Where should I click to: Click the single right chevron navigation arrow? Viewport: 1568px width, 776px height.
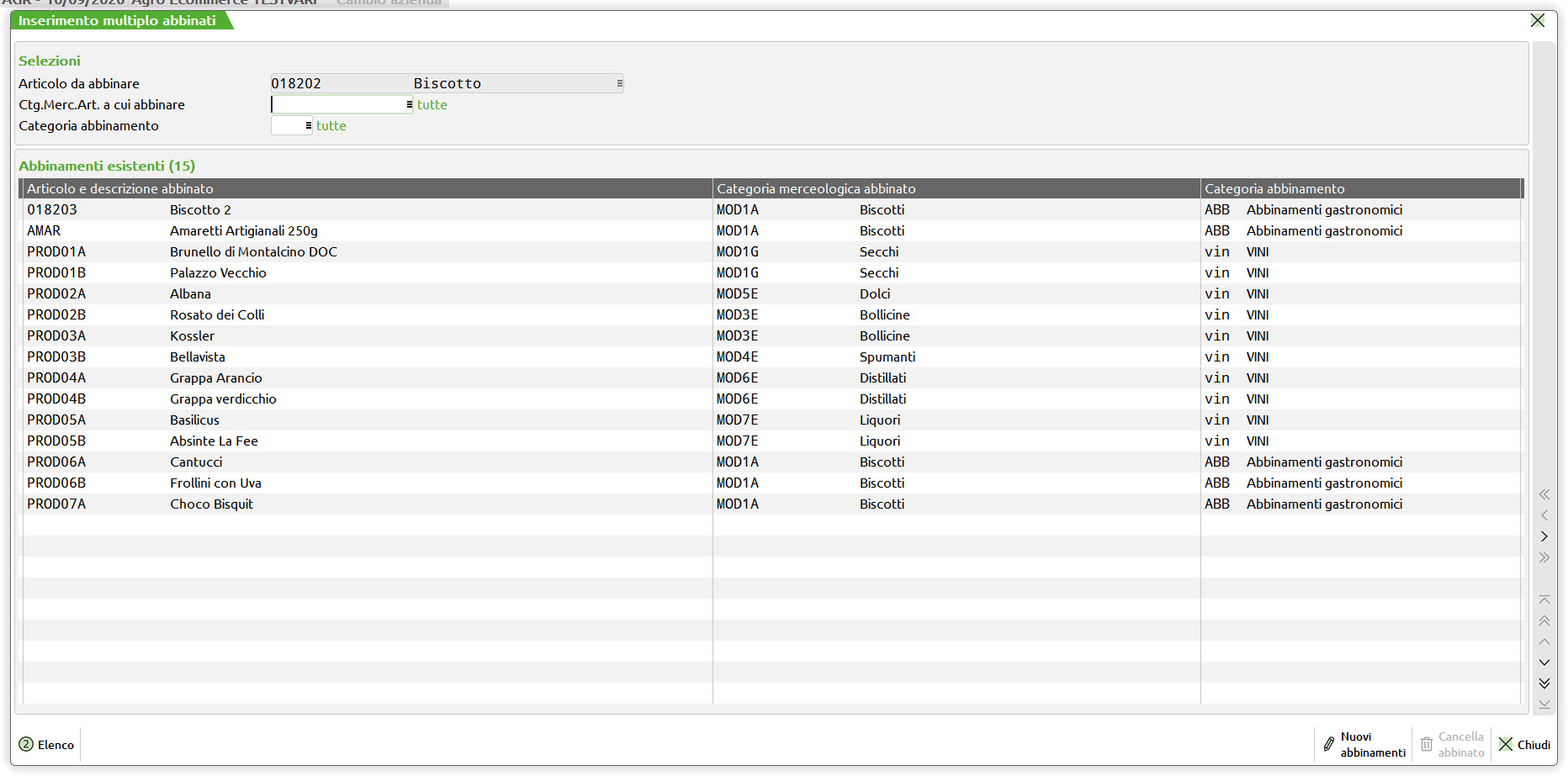pos(1544,536)
